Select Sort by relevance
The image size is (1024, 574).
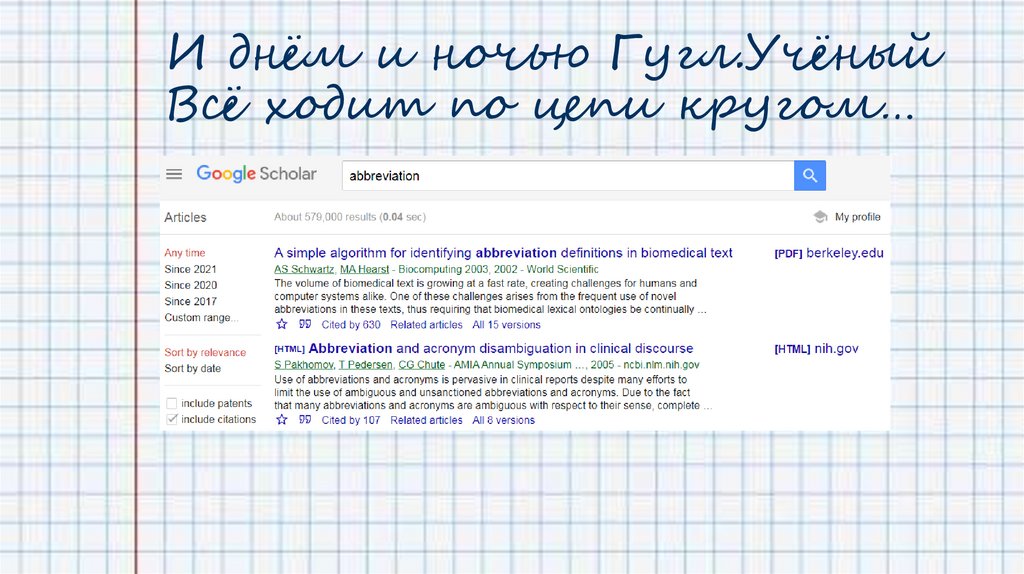205,353
